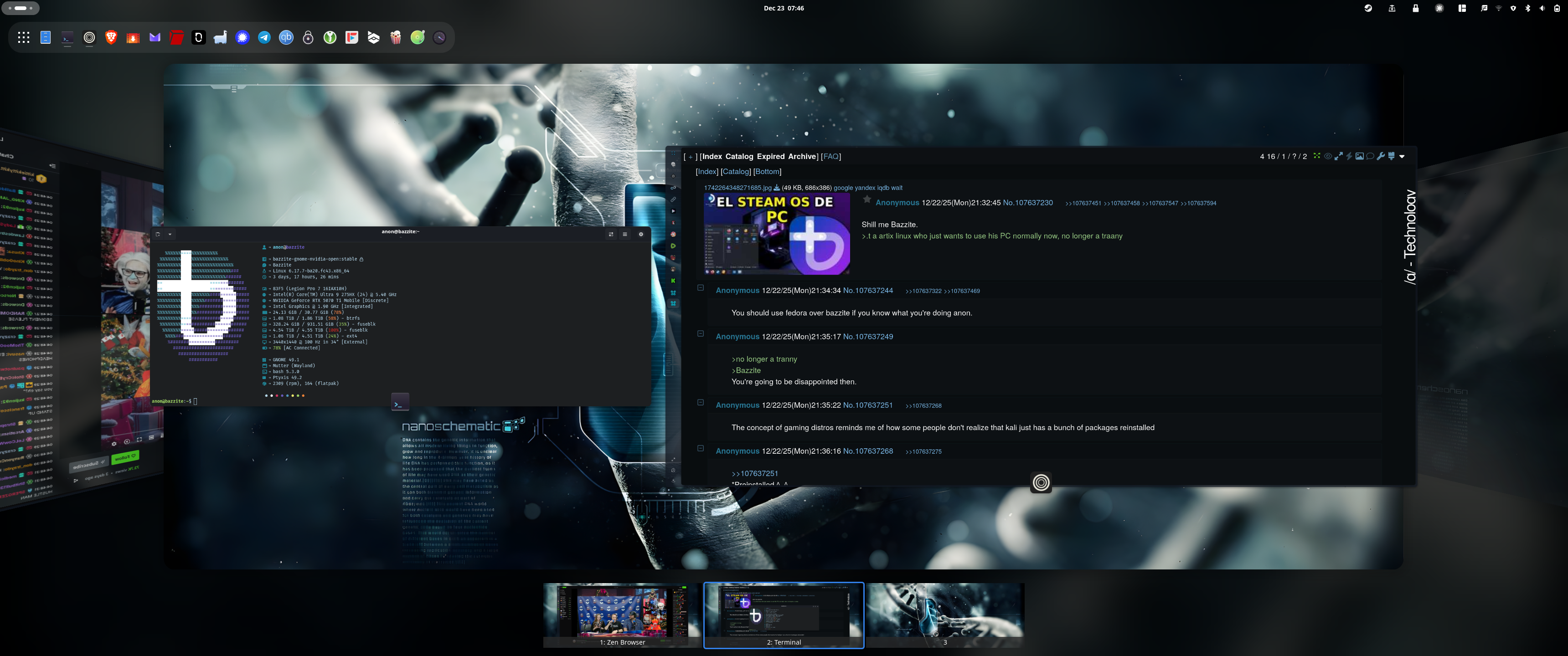Click the lightning bolt auto-update icon
Viewport: 1568px width, 656px height.
pos(1349,156)
